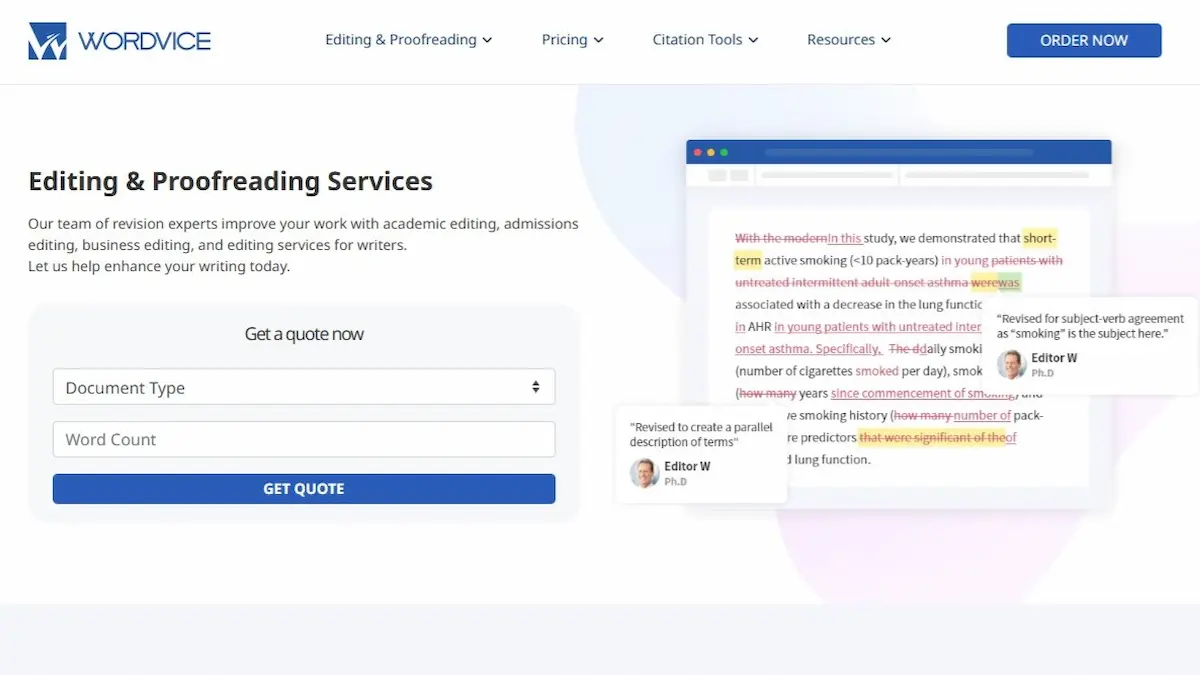Click the Editing & Proofreading Services heading
Image resolution: width=1200 pixels, height=675 pixels.
[231, 181]
